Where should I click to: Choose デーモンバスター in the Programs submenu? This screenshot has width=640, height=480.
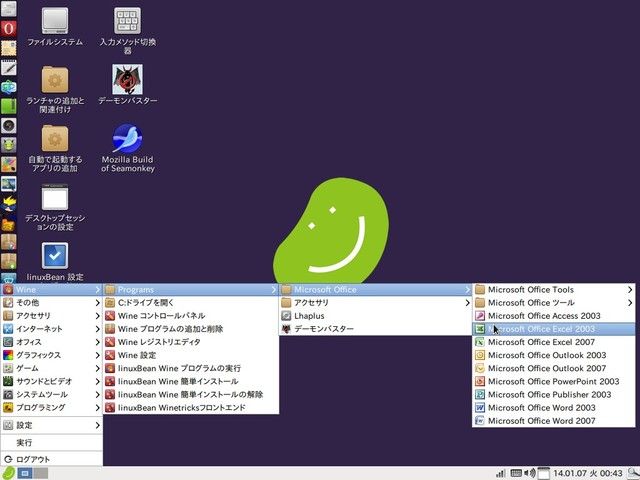point(375,329)
